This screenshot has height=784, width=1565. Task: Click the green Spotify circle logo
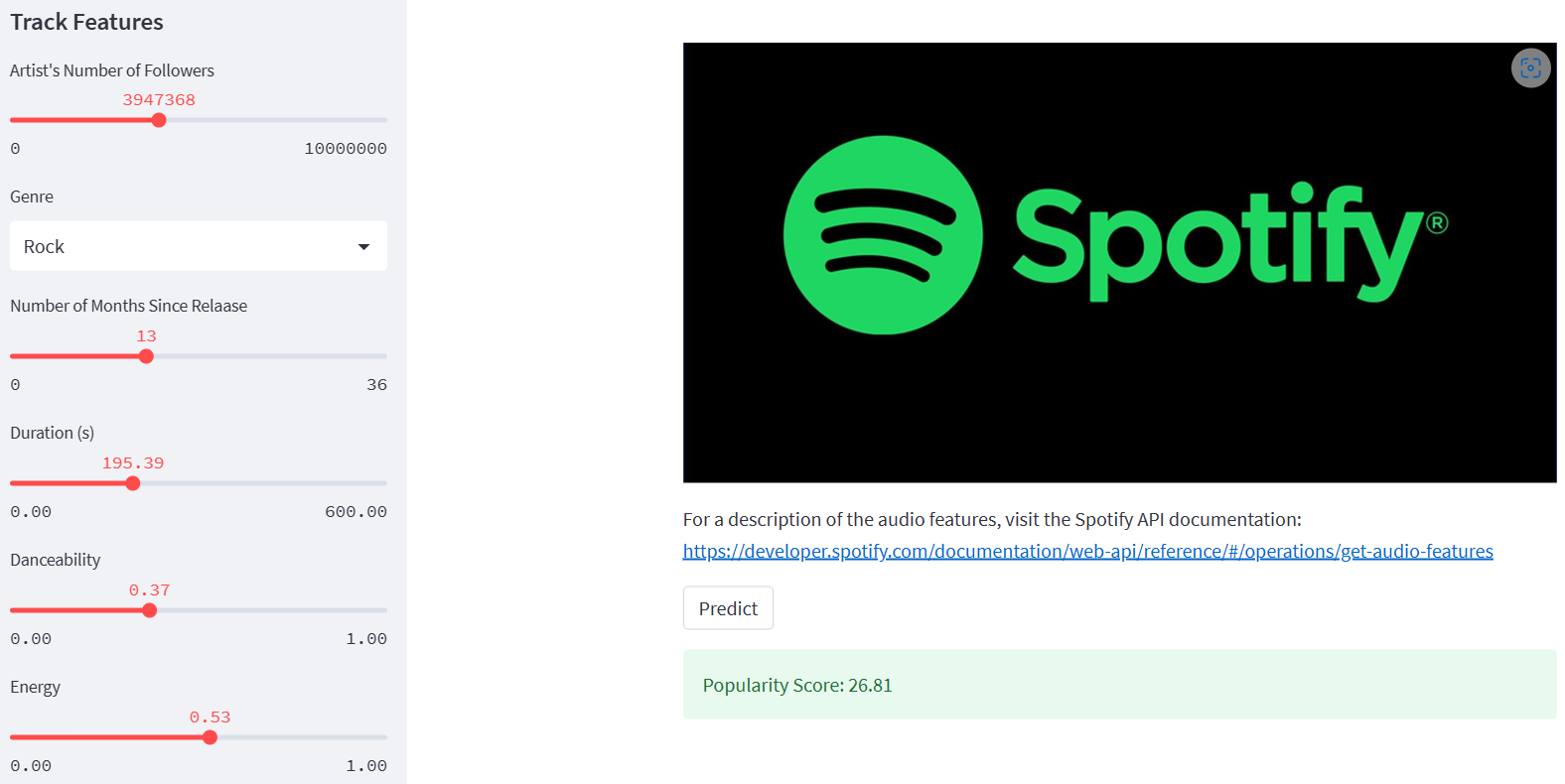(x=883, y=235)
